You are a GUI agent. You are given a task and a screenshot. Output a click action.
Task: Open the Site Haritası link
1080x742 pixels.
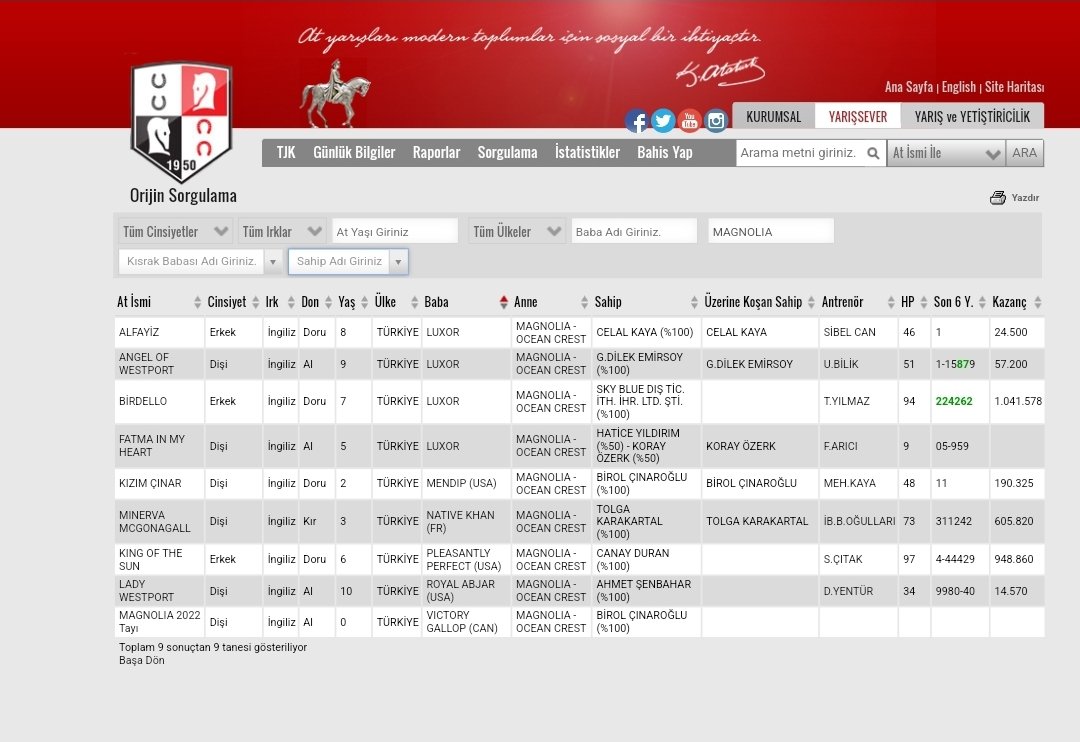tap(1014, 87)
